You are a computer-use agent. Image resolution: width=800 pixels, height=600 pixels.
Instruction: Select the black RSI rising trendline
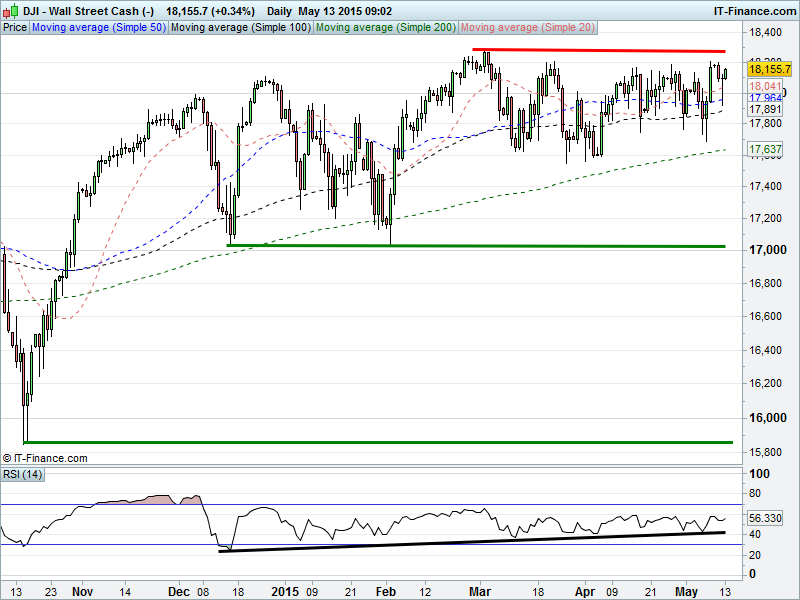470,541
